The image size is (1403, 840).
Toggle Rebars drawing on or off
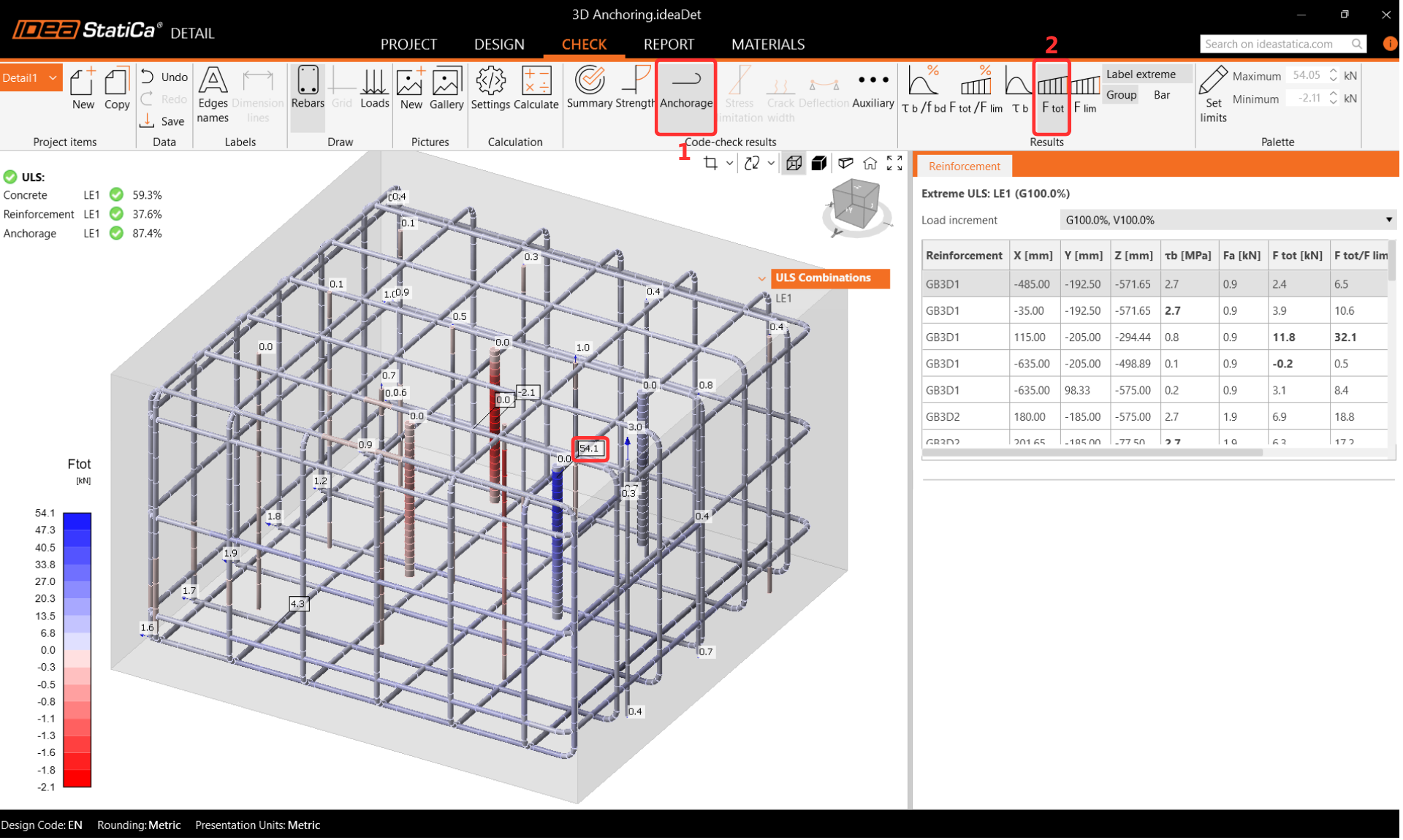click(308, 88)
